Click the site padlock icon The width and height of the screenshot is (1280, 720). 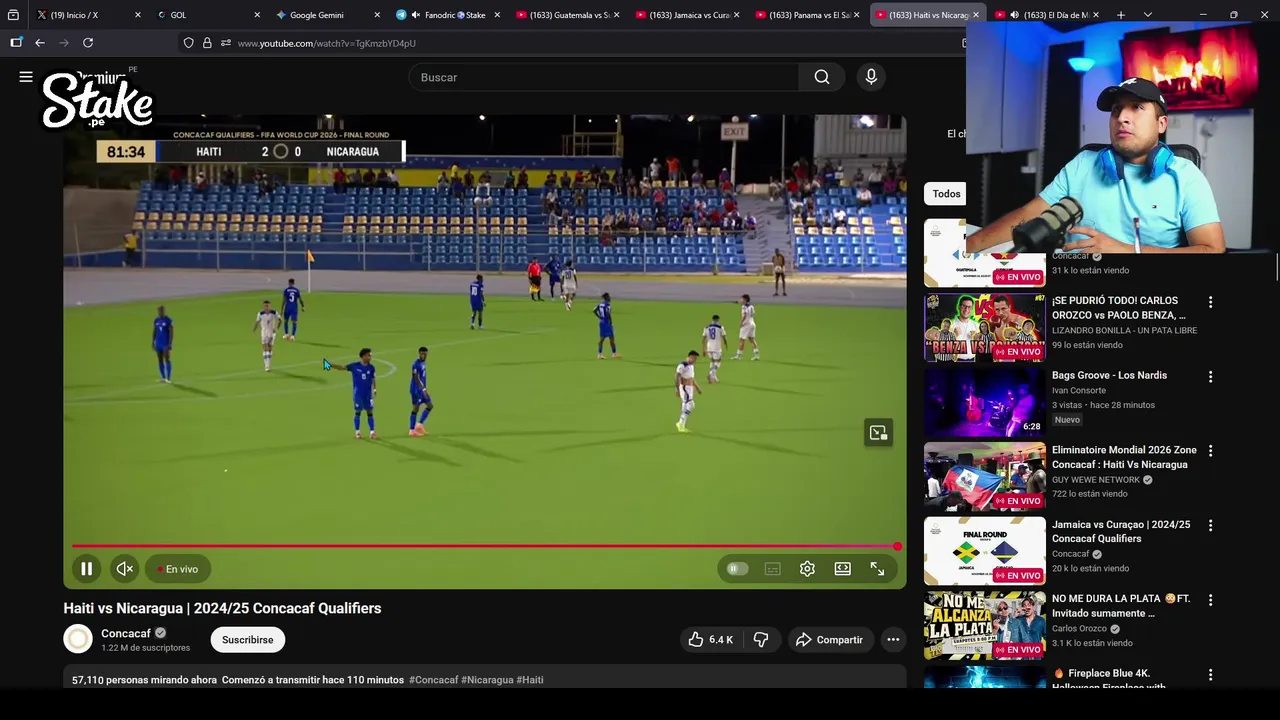coord(207,43)
